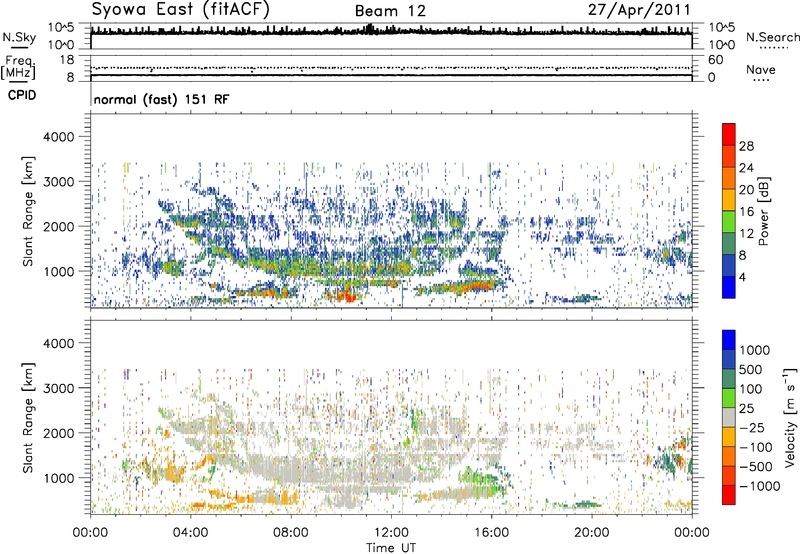
Task: Click the light green 12–16 dB Power segment
Action: click(729, 221)
